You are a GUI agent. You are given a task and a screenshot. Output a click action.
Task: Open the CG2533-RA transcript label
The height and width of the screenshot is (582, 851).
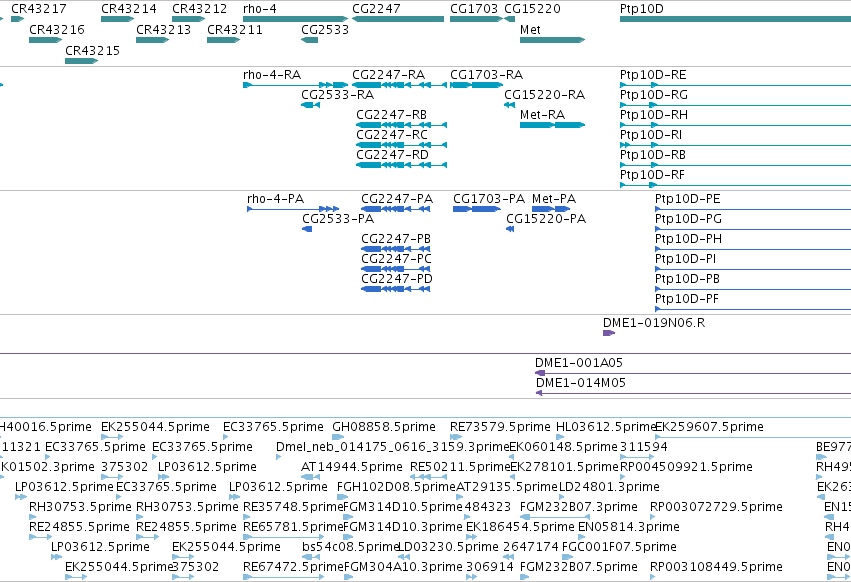point(338,94)
